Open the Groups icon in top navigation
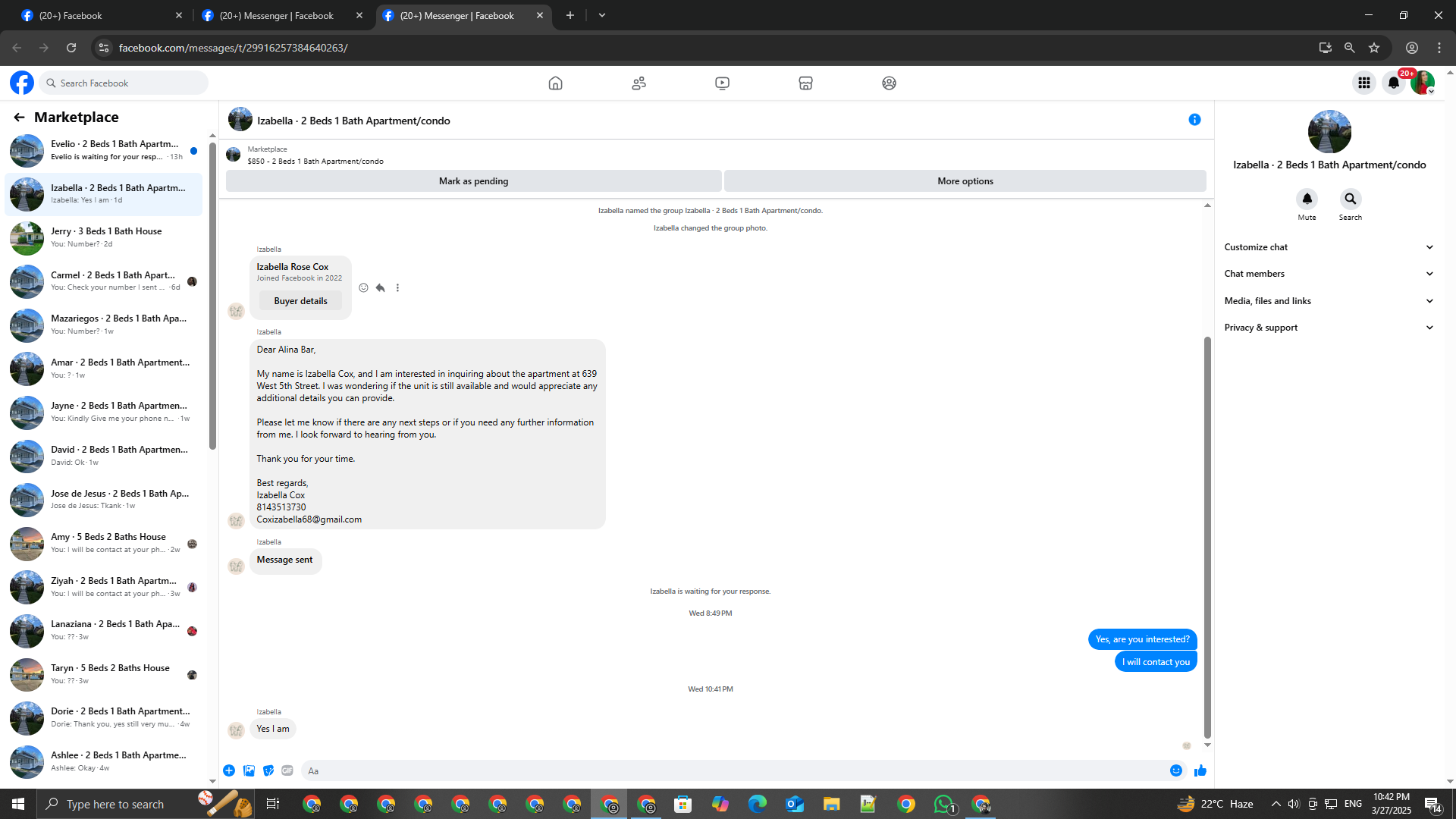 (889, 83)
